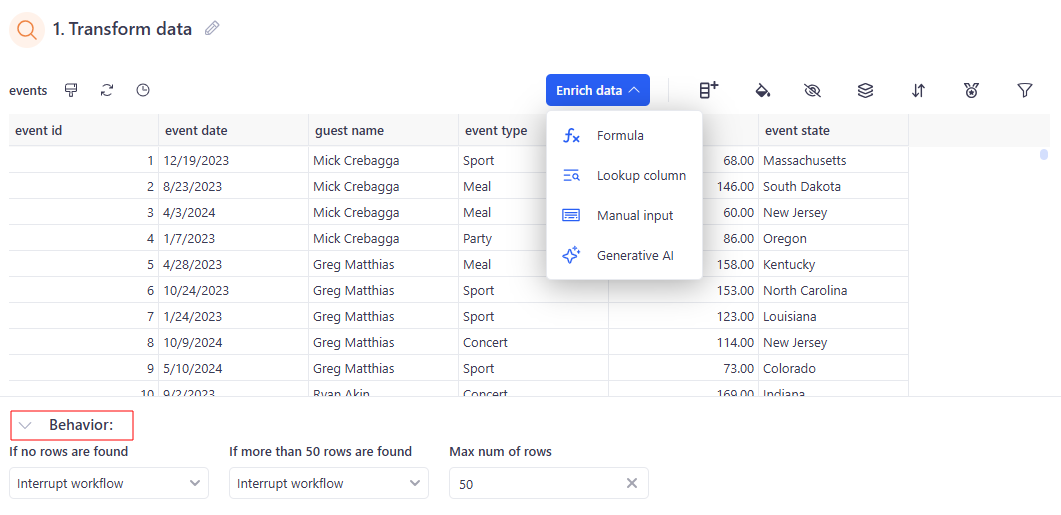This screenshot has width=1061, height=515.
Task: Click the event state column header
Action: (834, 131)
